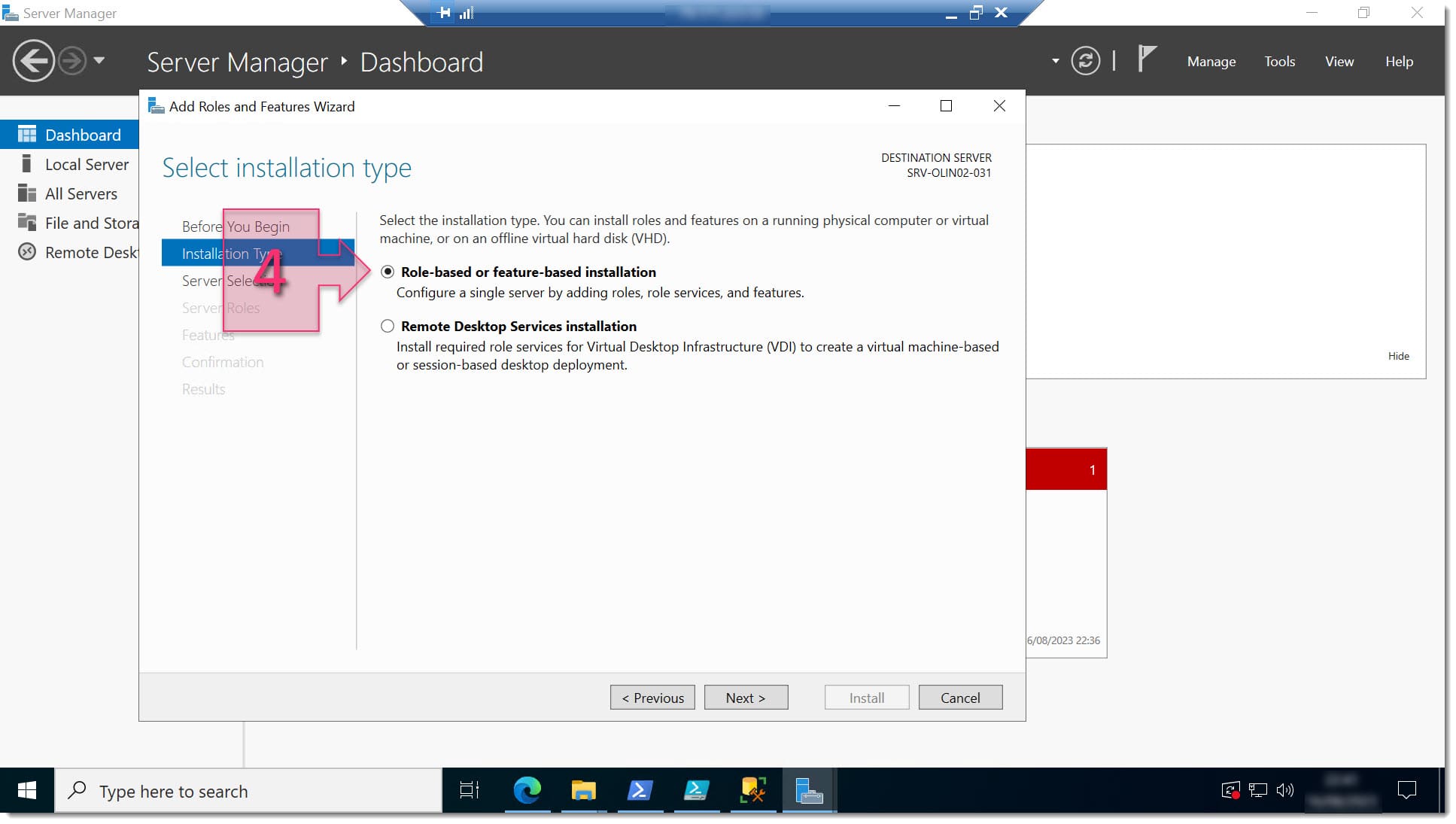Viewport: 1456px width, 824px height.
Task: Expand the dropdown arrow beside the refresh icon
Action: pyautogui.click(x=1055, y=61)
